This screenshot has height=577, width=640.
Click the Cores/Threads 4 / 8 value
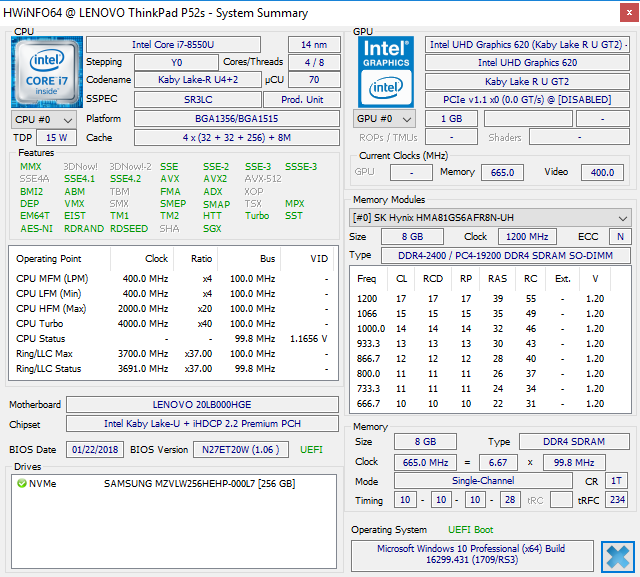click(x=314, y=62)
